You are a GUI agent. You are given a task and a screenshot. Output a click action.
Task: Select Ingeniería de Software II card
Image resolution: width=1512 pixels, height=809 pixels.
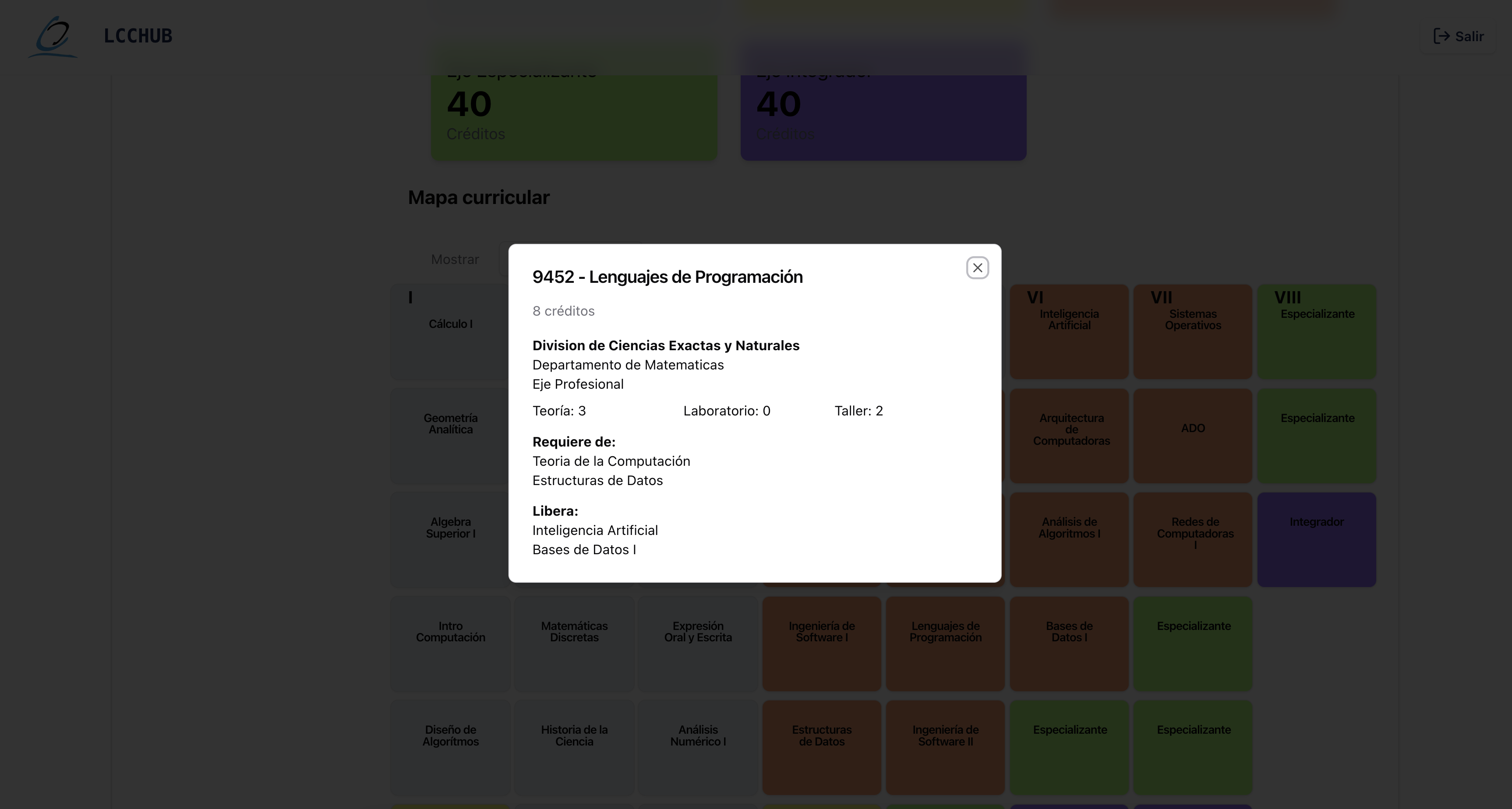point(946,747)
